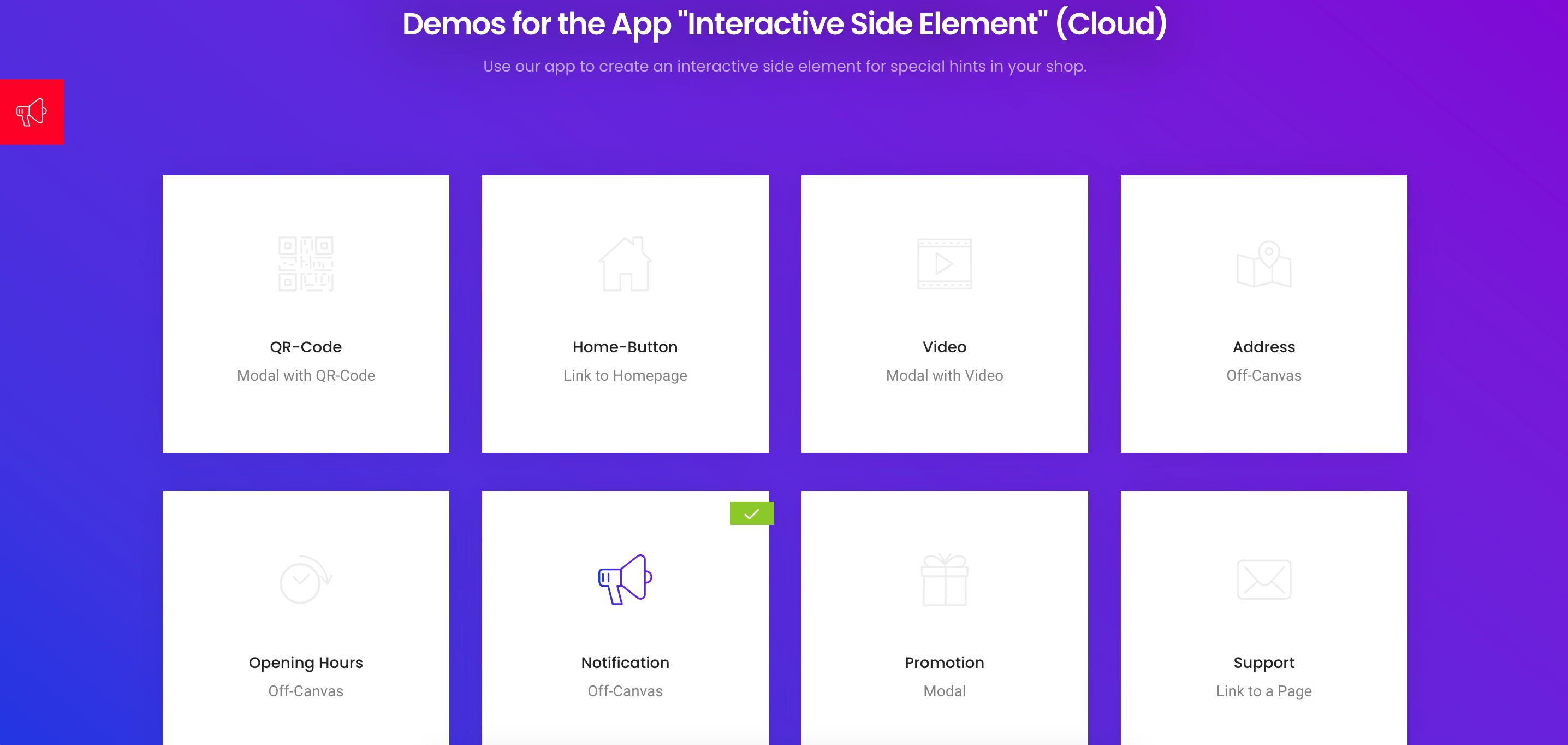
Task: Click 'Modal with QR-Code' subtitle
Action: pos(306,375)
